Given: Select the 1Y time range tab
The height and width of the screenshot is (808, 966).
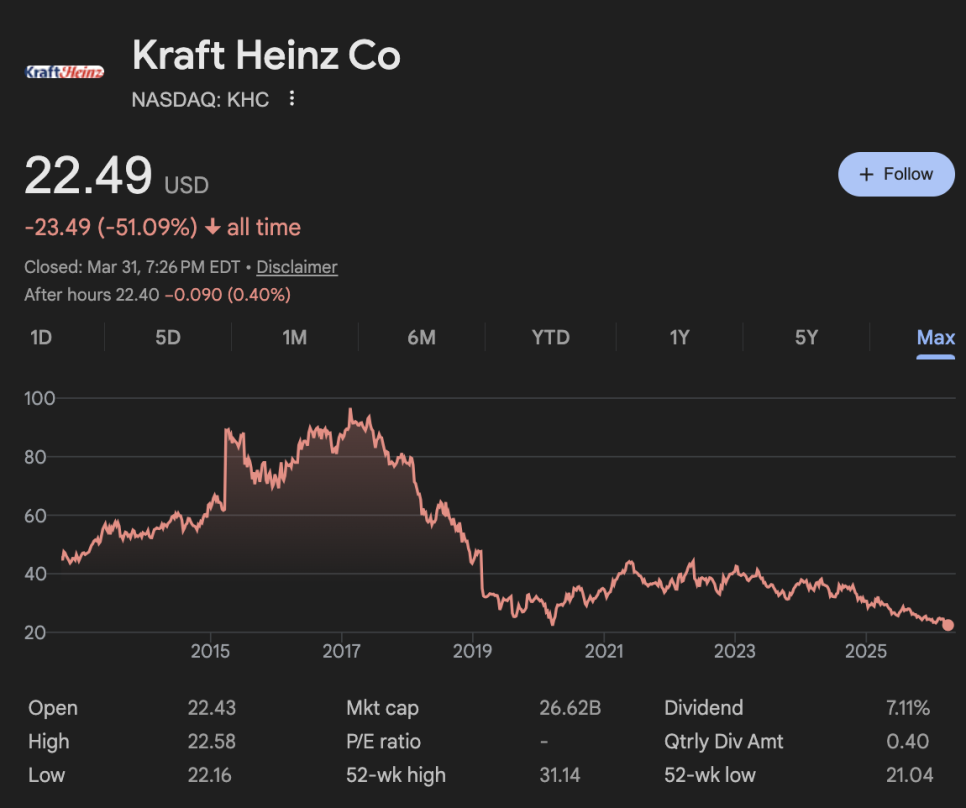Looking at the screenshot, I should point(679,337).
